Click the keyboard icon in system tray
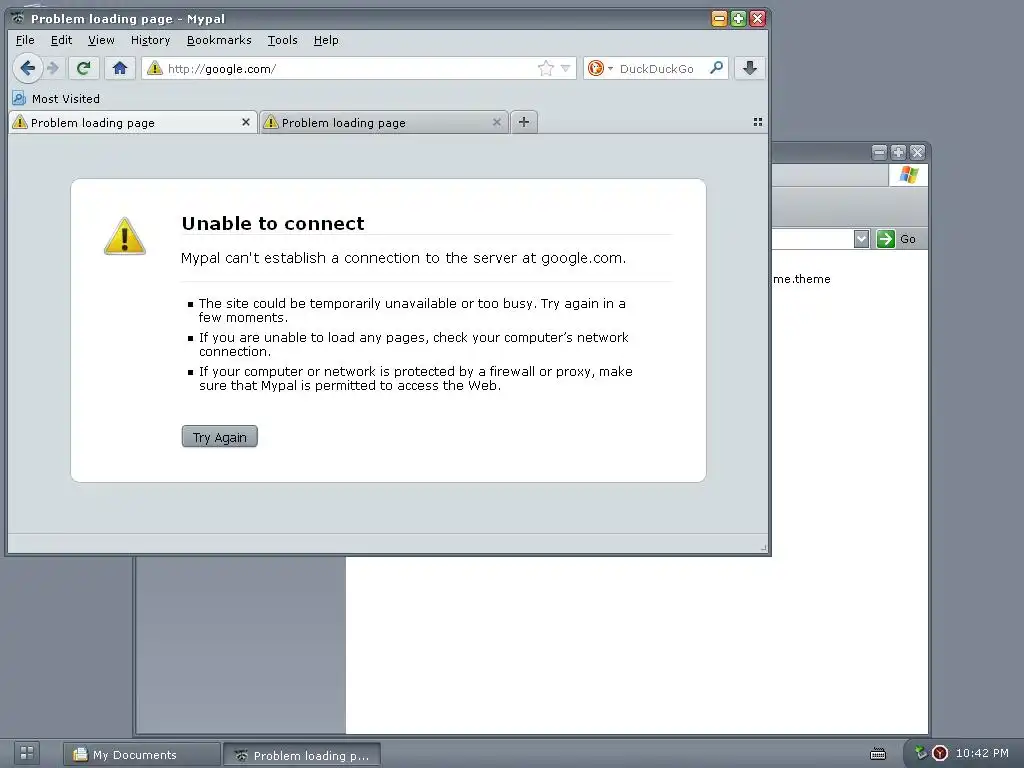1024x768 pixels. coord(878,754)
